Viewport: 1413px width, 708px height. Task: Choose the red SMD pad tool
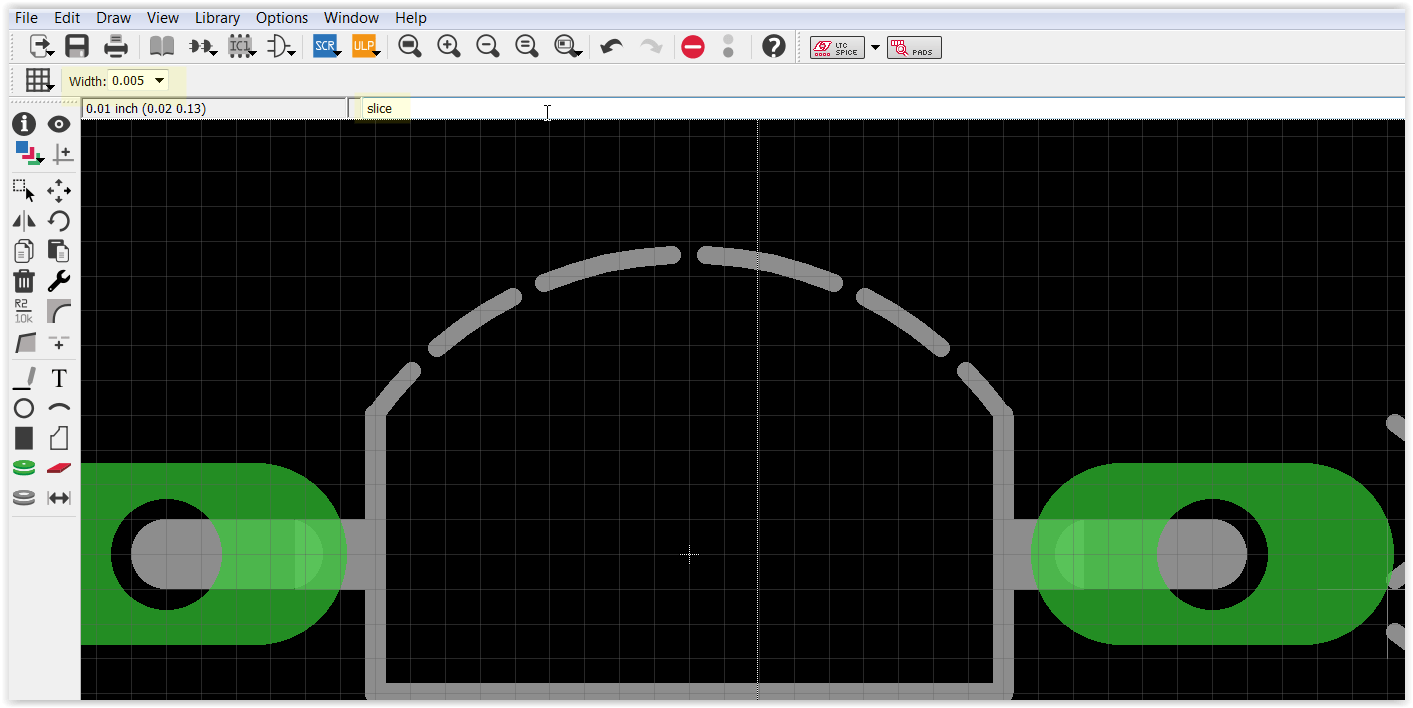click(58, 467)
